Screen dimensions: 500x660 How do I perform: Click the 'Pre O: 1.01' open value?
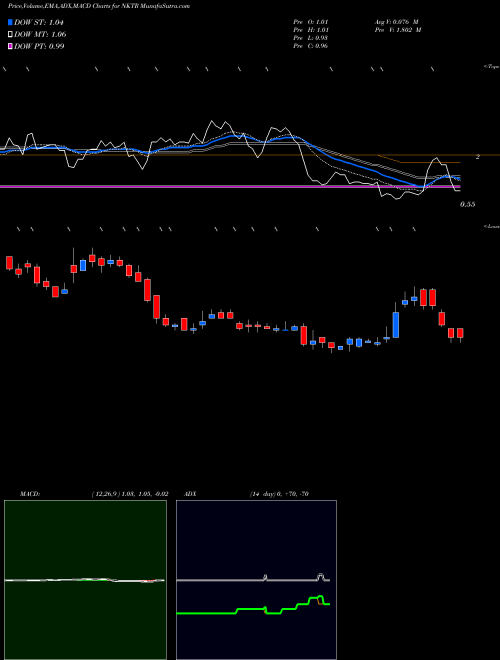(x=311, y=22)
